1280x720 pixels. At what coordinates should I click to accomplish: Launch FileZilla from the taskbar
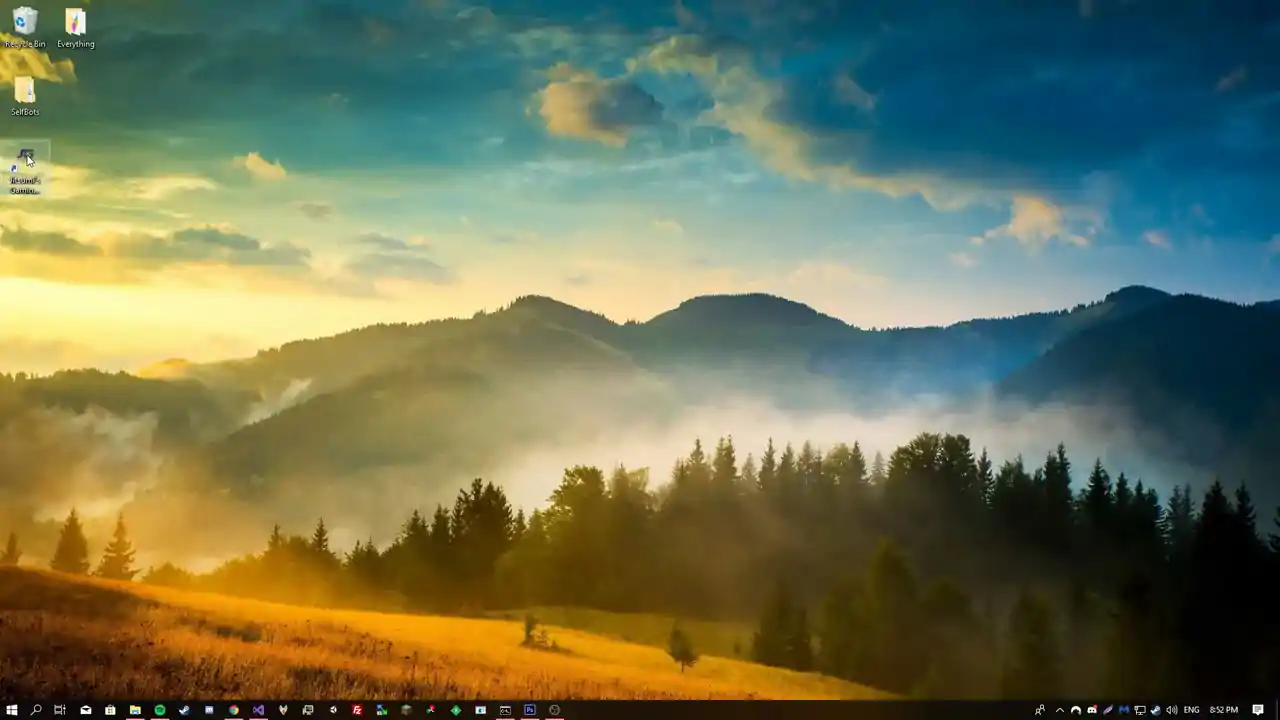pyautogui.click(x=357, y=710)
